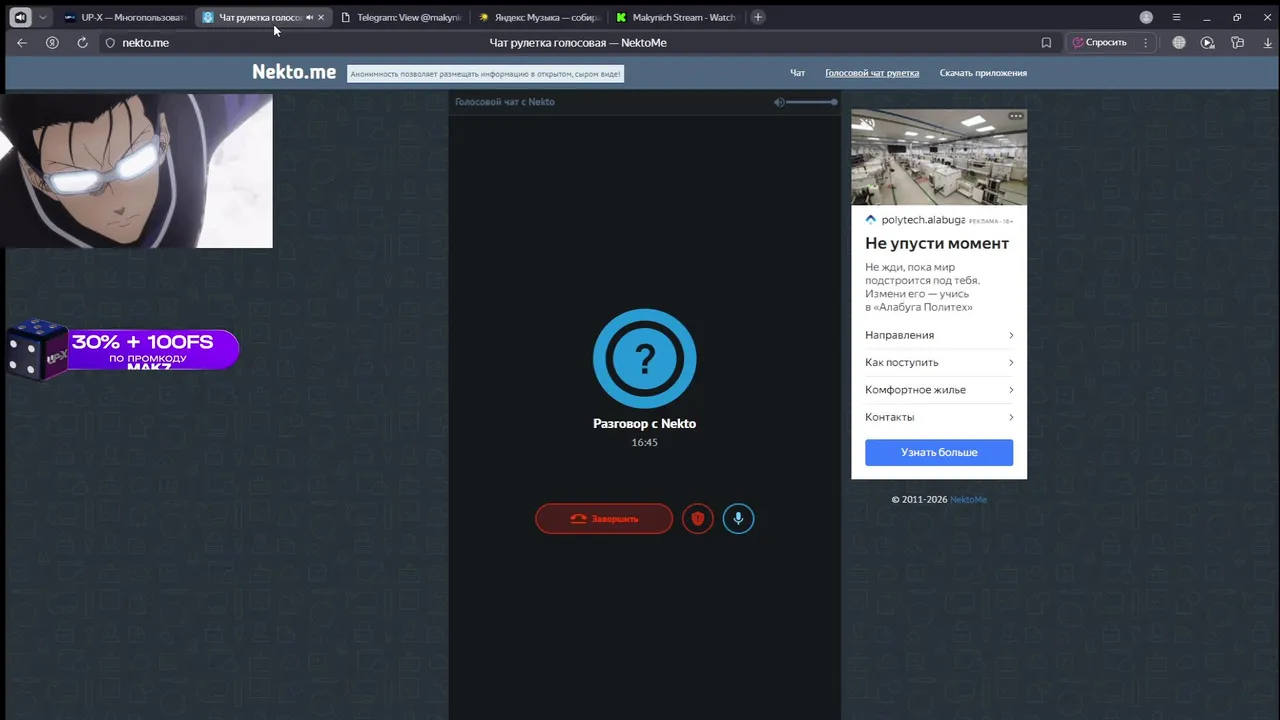Image resolution: width=1280 pixels, height=720 pixels.
Task: Switch to the Яндекс Музыка tab
Action: [538, 17]
